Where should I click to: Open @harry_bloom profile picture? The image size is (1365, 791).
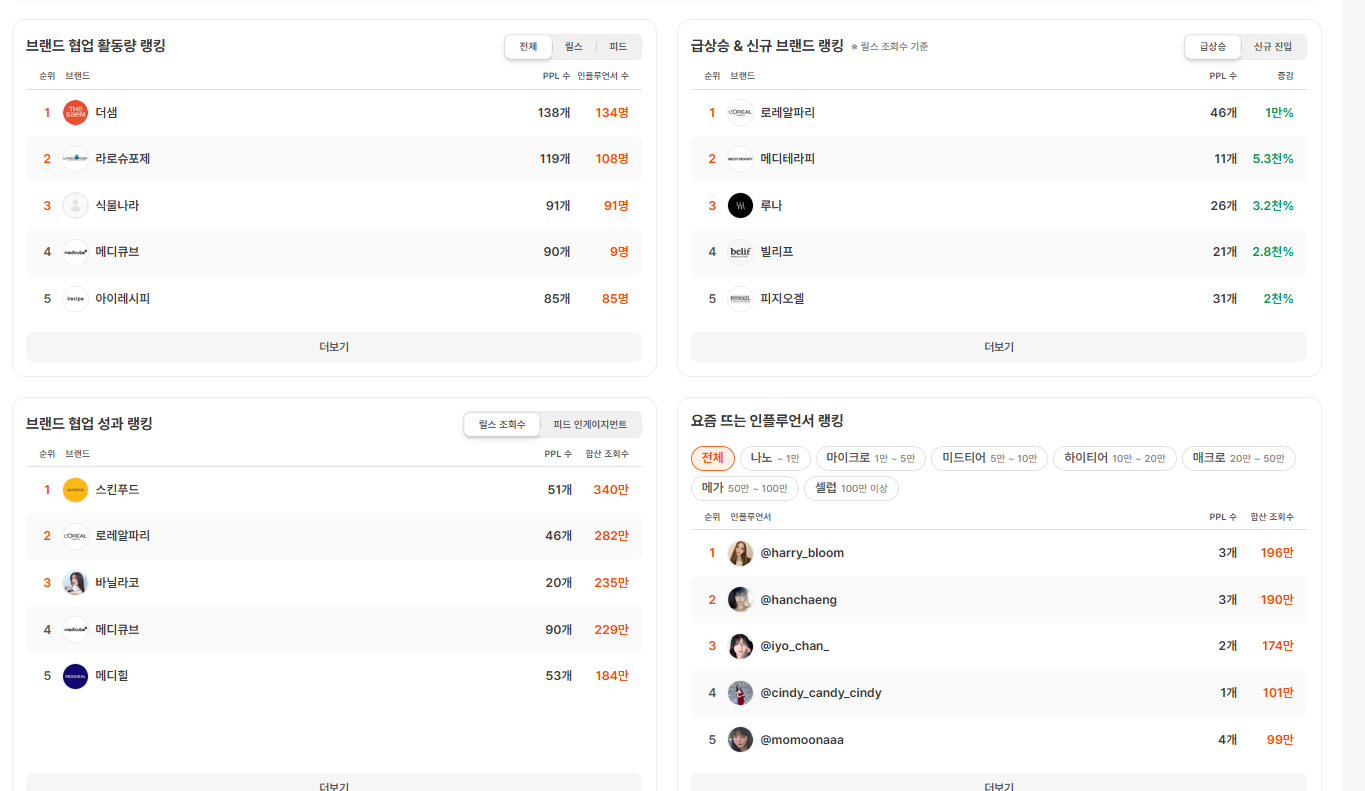tap(740, 553)
